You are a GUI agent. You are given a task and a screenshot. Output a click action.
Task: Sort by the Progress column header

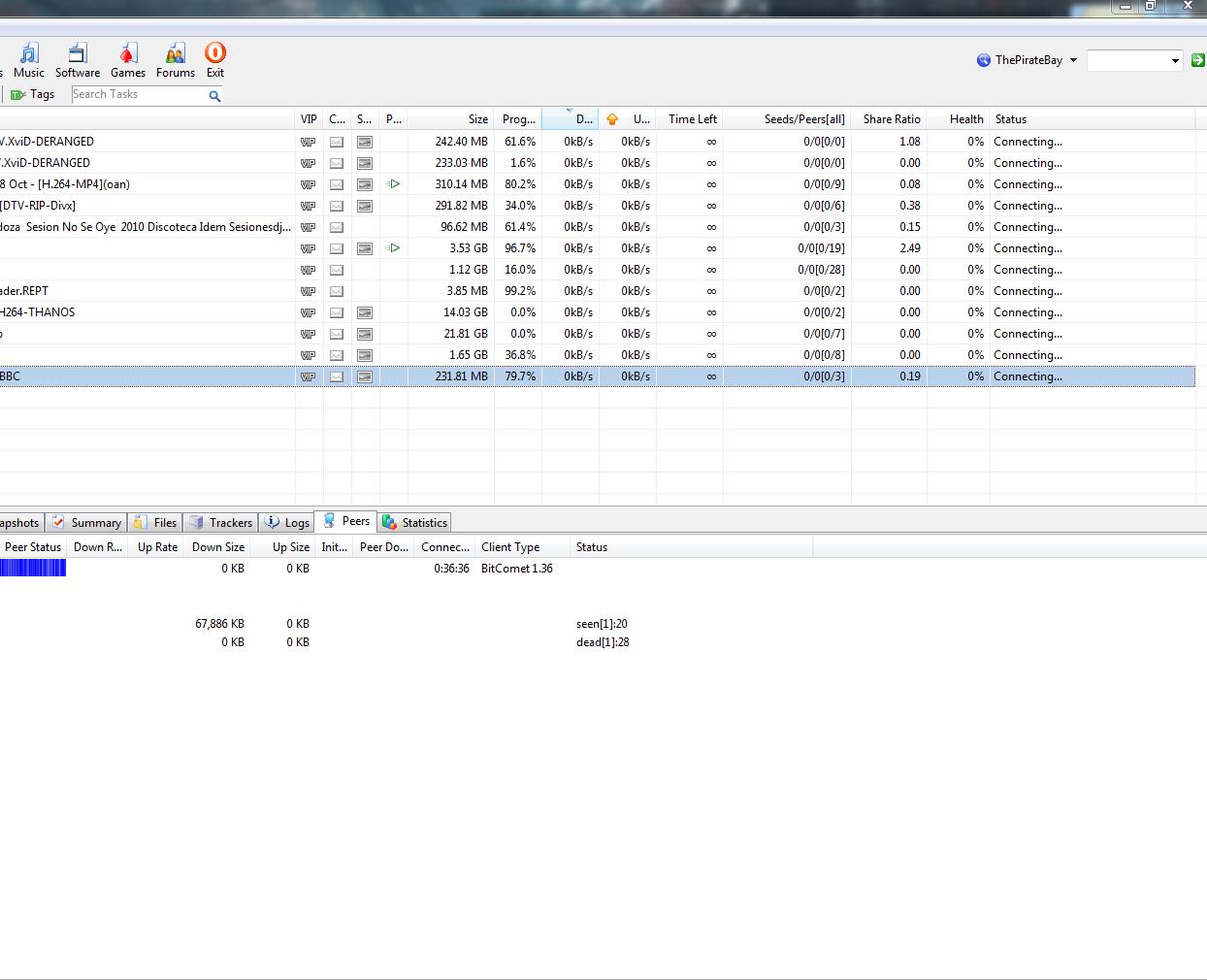coord(518,119)
